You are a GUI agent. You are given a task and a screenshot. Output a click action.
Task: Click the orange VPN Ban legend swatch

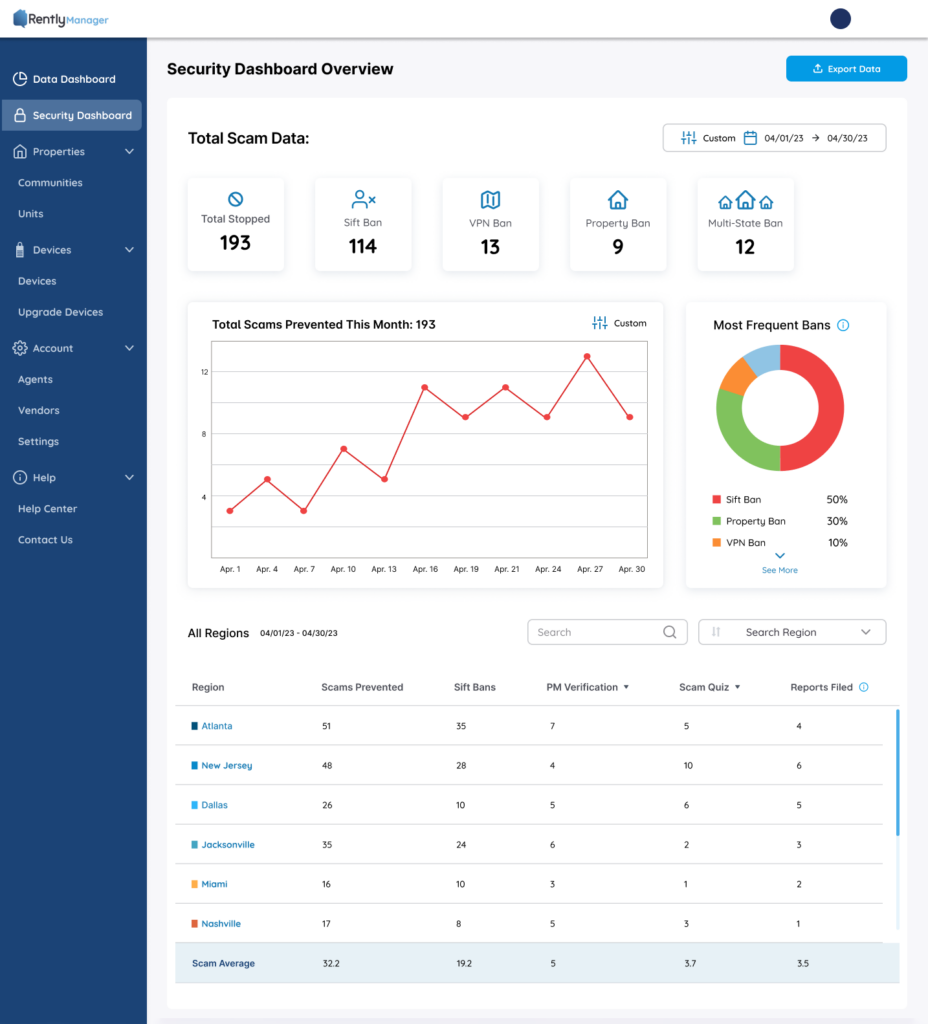click(x=716, y=543)
